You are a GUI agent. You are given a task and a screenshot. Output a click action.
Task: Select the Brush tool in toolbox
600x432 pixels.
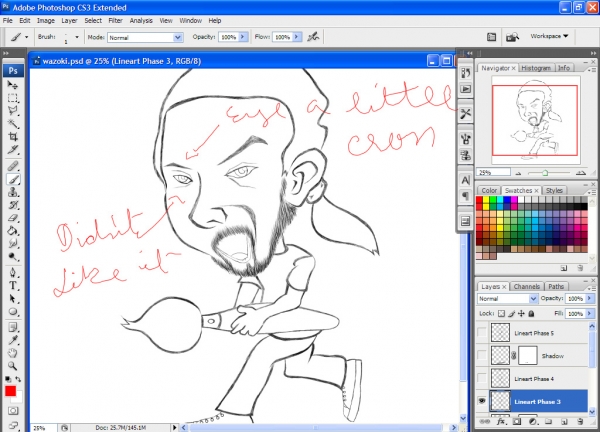13,179
